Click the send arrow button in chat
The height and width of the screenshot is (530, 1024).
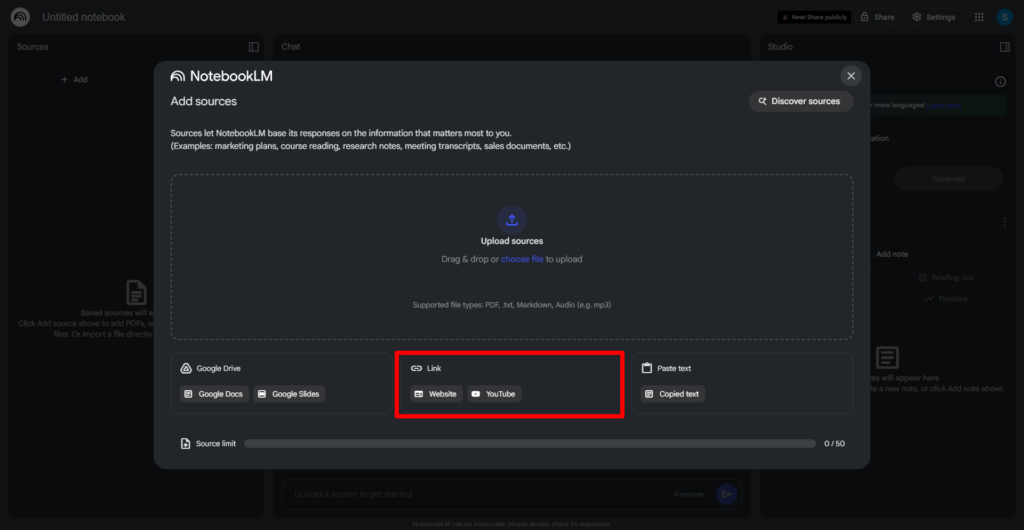(x=726, y=494)
